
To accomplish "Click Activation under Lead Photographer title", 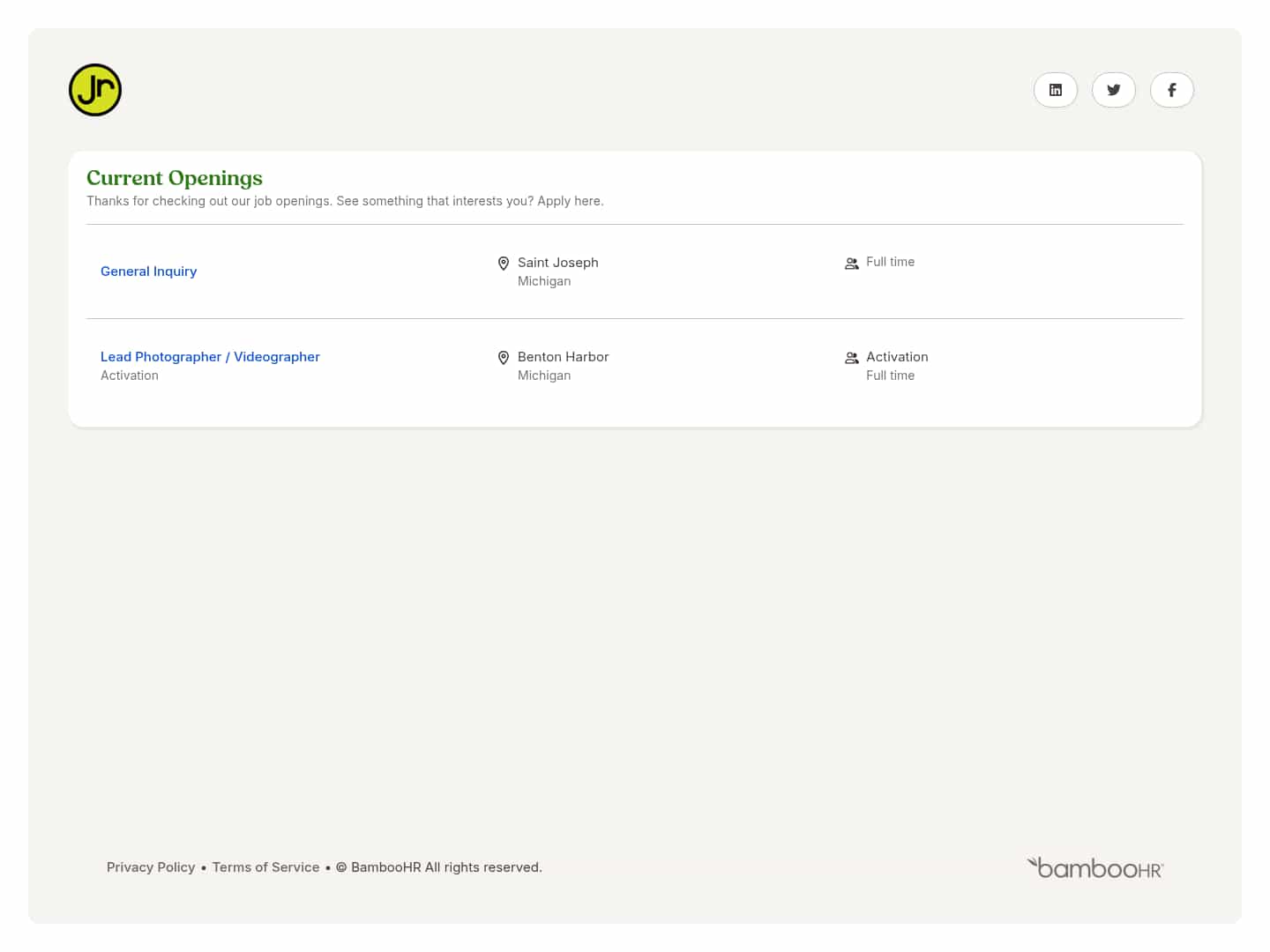I will [x=130, y=376].
